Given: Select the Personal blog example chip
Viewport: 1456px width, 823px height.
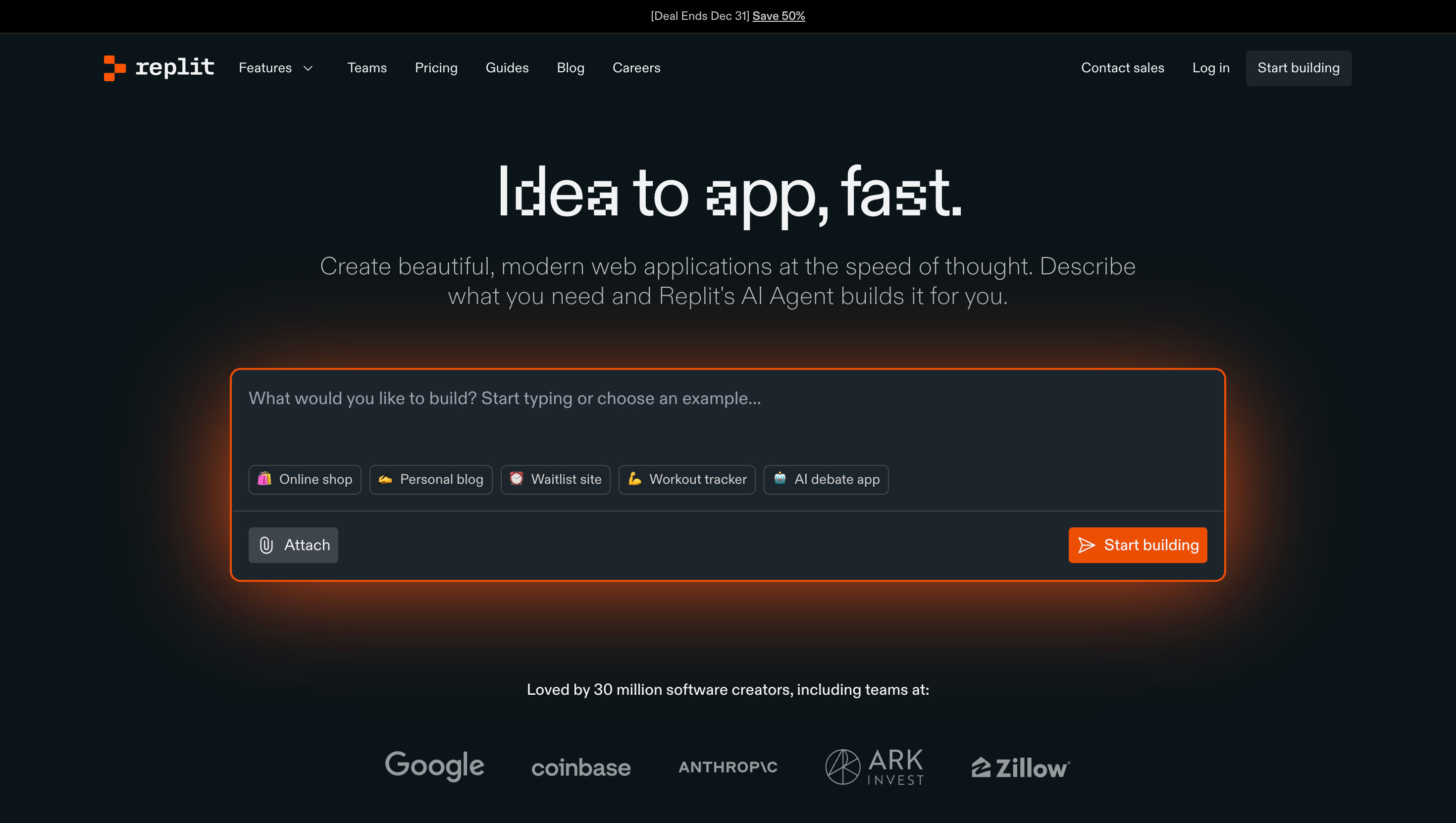Looking at the screenshot, I should [431, 479].
